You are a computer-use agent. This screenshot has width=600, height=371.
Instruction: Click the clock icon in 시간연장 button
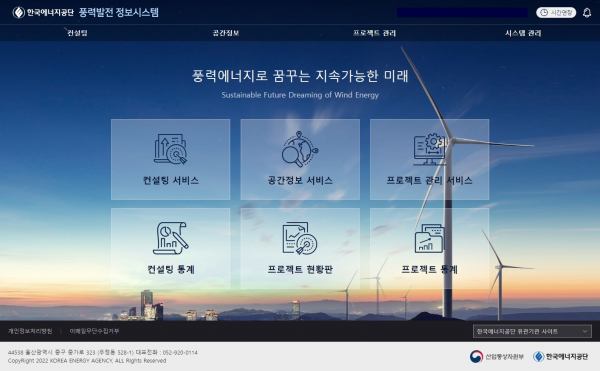pyautogui.click(x=544, y=13)
